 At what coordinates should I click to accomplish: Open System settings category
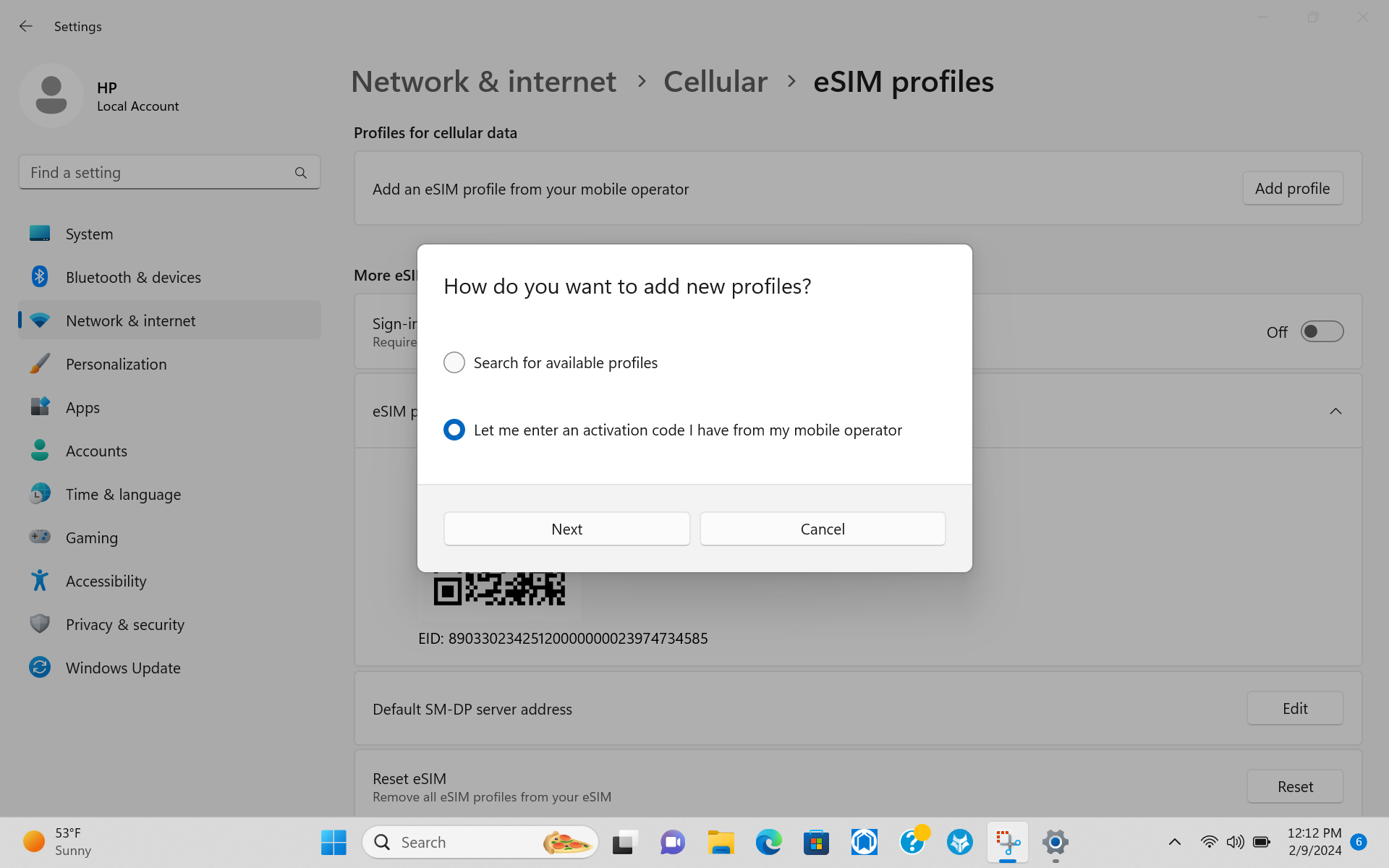[x=169, y=234]
